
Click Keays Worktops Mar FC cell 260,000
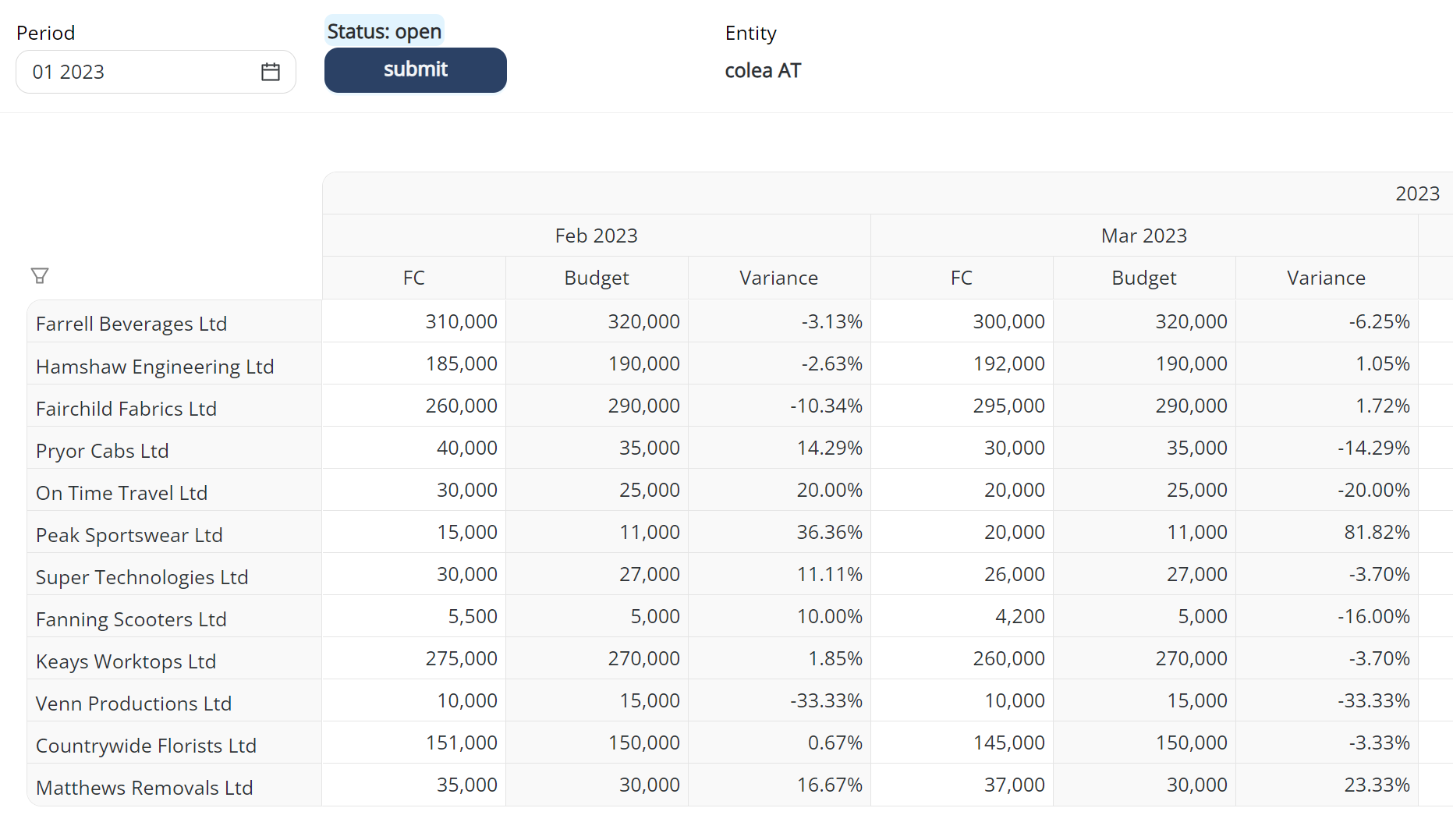point(962,658)
